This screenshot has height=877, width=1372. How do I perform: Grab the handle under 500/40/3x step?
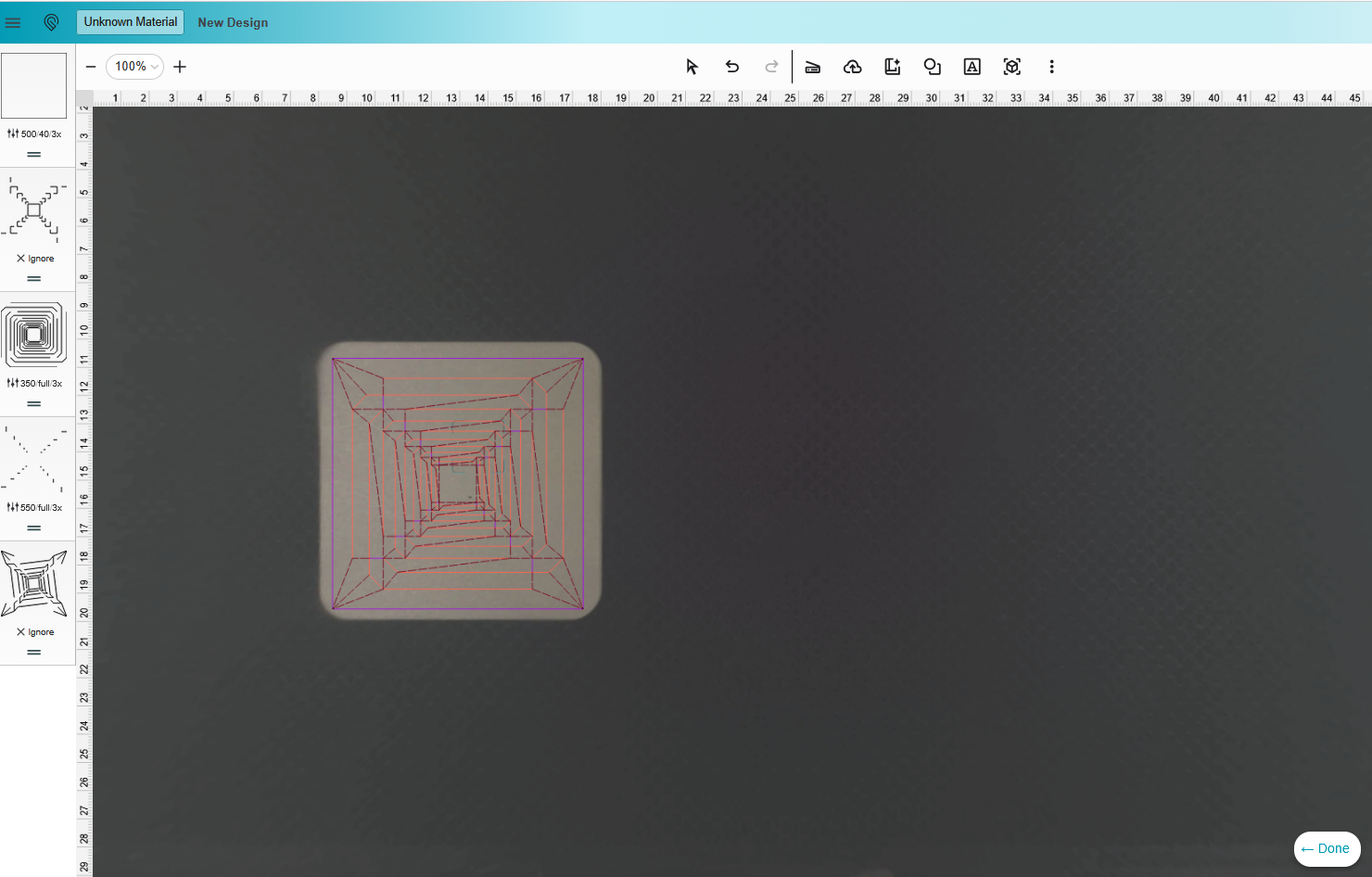34,155
